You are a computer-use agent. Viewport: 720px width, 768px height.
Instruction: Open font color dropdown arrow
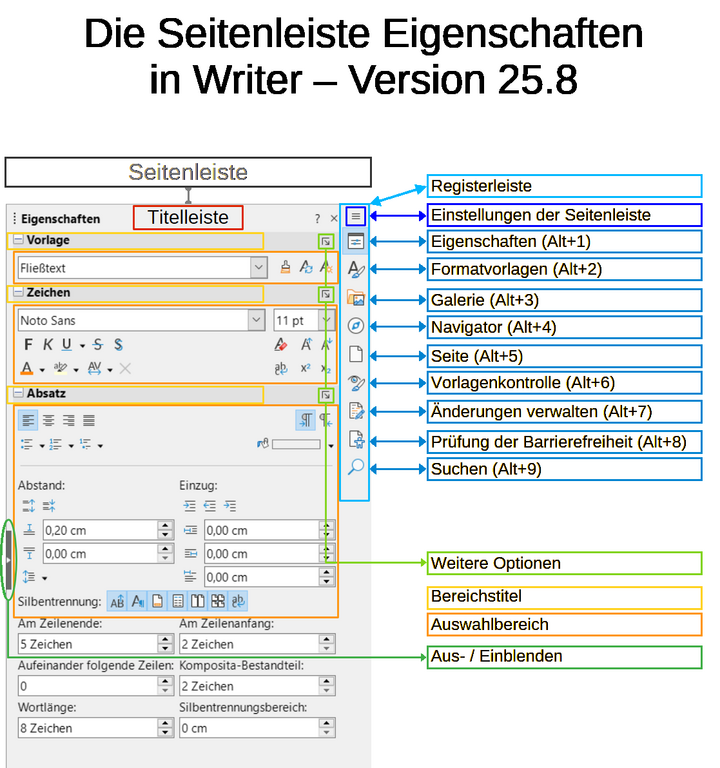point(42,370)
